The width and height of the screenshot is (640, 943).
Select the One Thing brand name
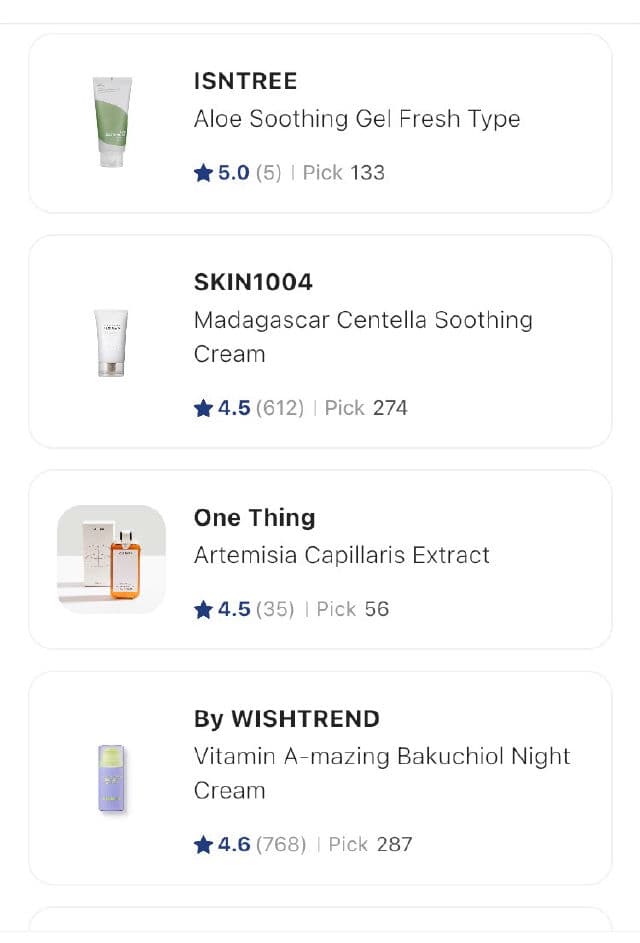pyautogui.click(x=254, y=518)
